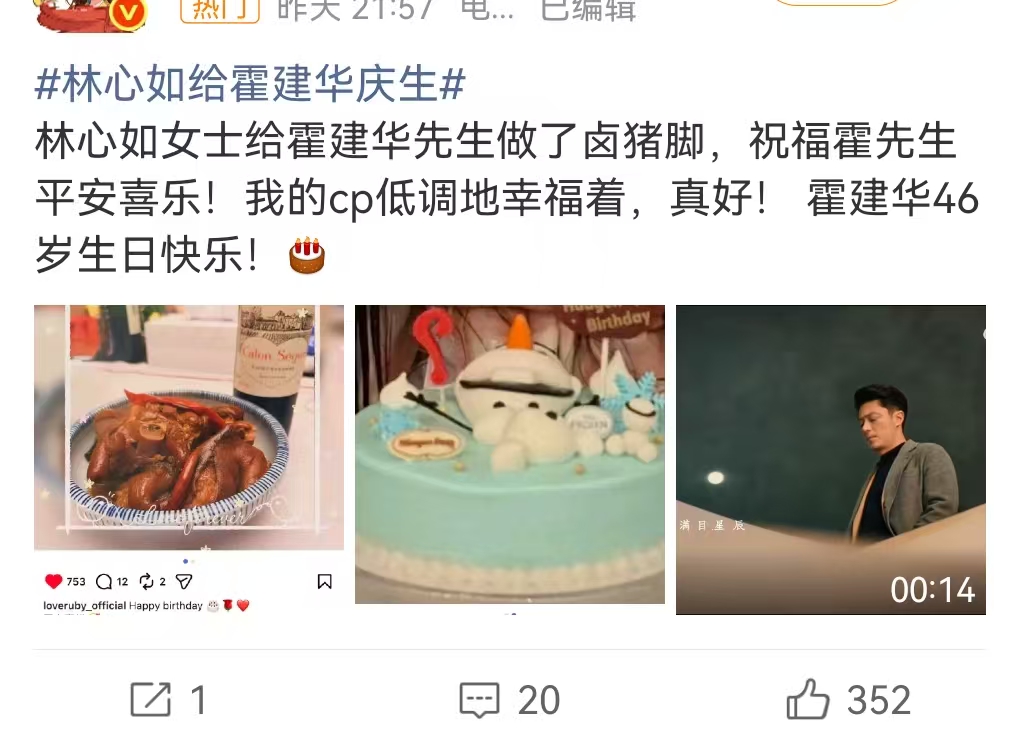Open hashtag #林心如给霍建华庆生#

coord(250,84)
